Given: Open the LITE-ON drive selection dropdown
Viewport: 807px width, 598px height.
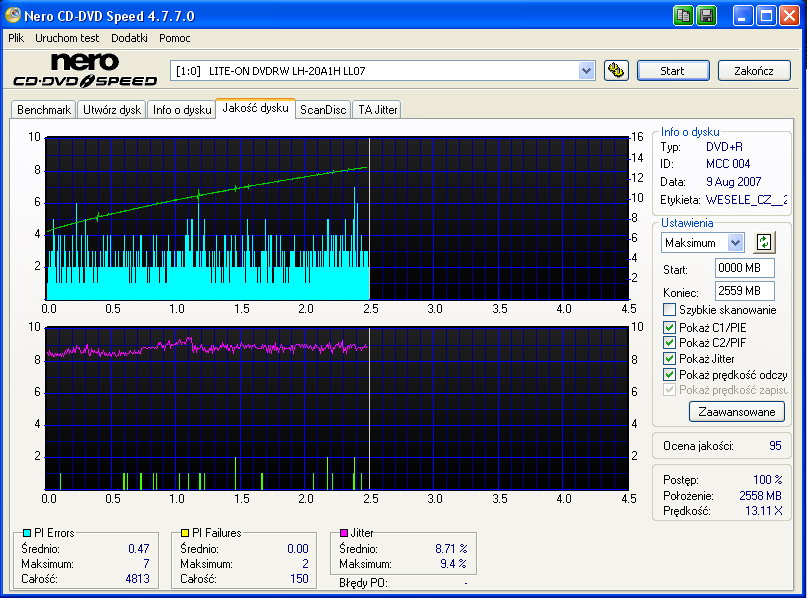Looking at the screenshot, I should (x=586, y=71).
